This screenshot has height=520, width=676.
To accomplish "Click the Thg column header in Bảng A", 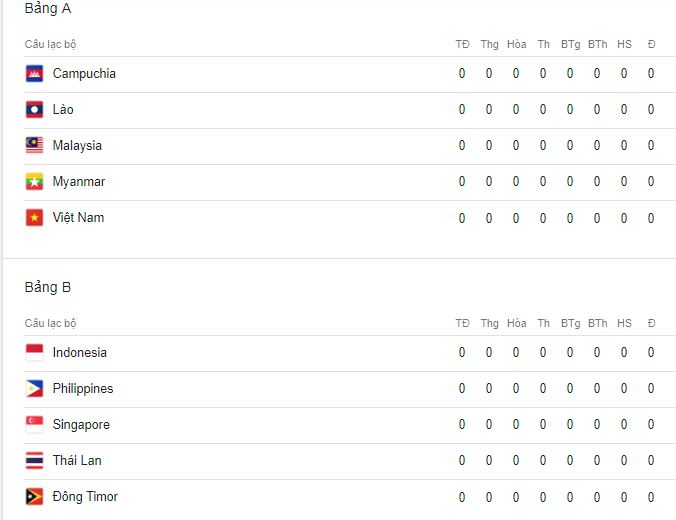I will point(489,44).
